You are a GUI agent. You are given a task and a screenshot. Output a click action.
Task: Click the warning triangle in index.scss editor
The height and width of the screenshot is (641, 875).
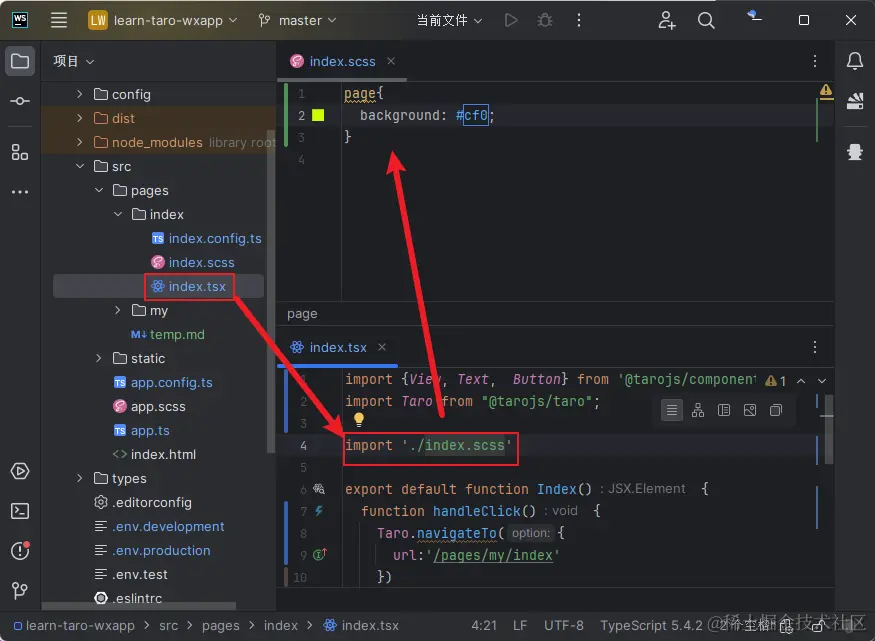point(826,90)
